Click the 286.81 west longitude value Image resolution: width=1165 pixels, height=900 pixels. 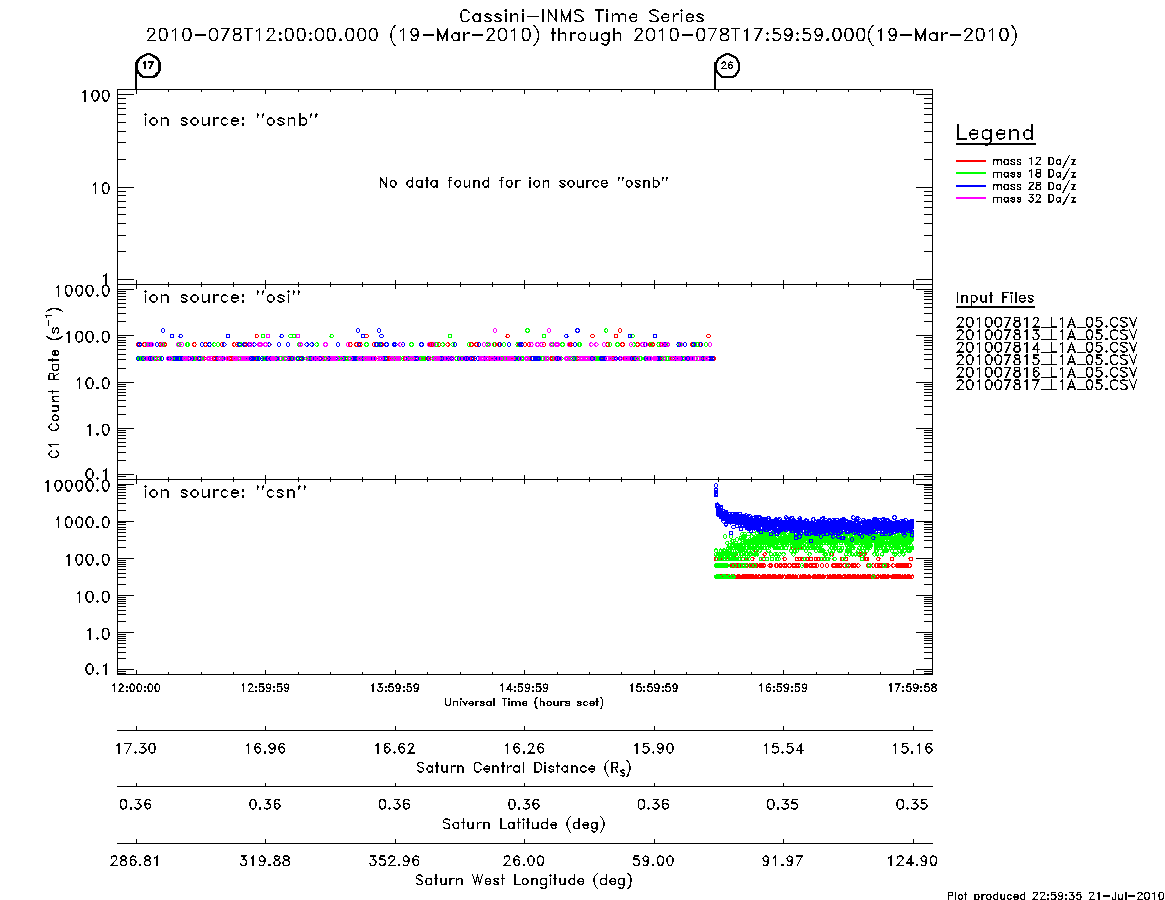pos(135,861)
